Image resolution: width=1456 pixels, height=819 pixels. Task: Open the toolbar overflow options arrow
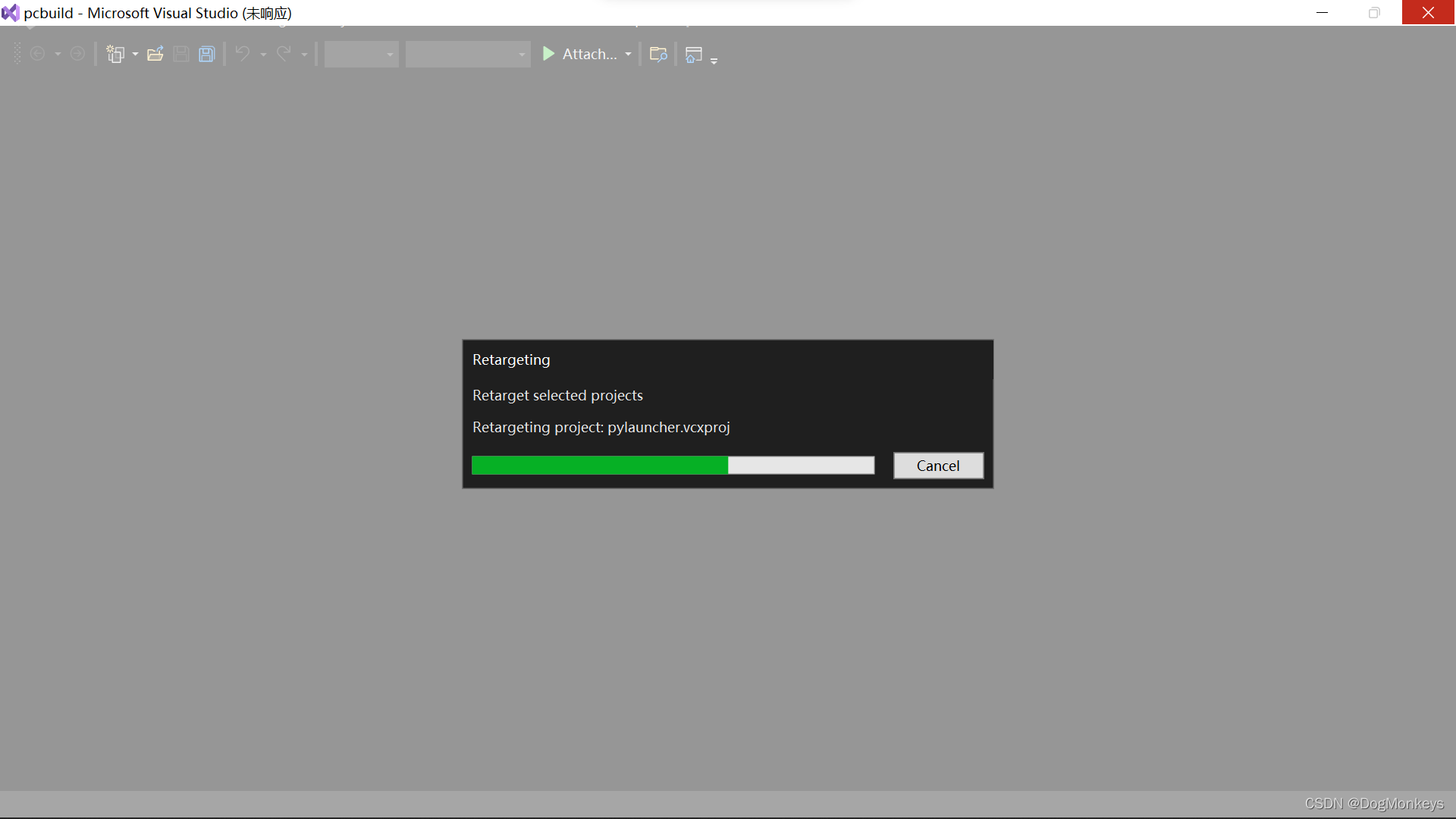coord(714,61)
